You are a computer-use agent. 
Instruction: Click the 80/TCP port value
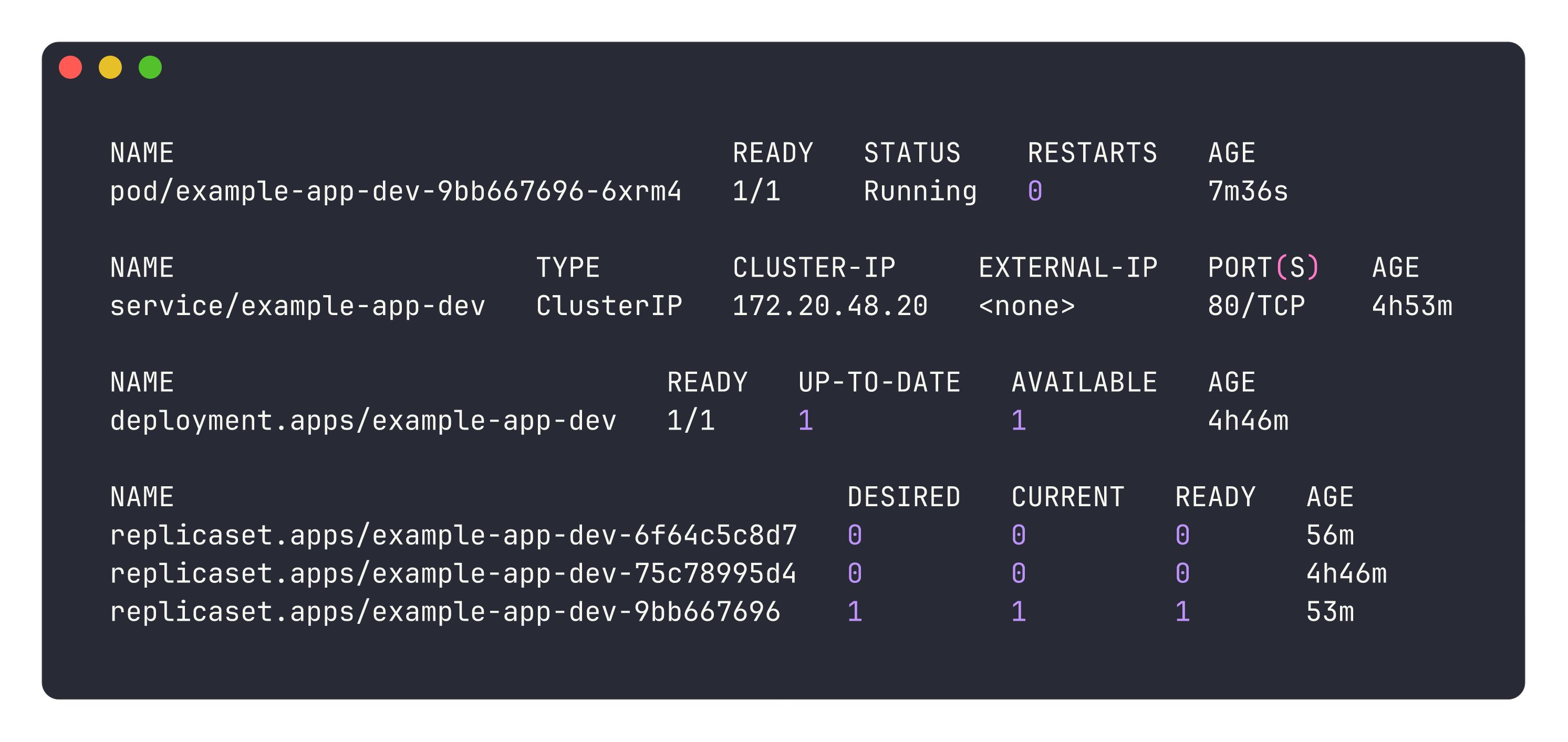pos(1257,306)
